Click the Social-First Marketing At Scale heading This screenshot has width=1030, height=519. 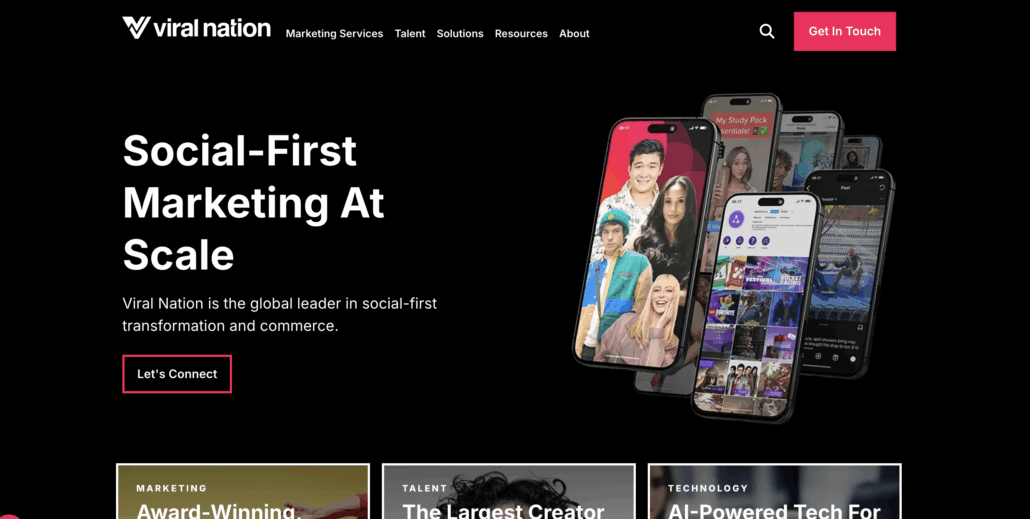click(x=254, y=202)
